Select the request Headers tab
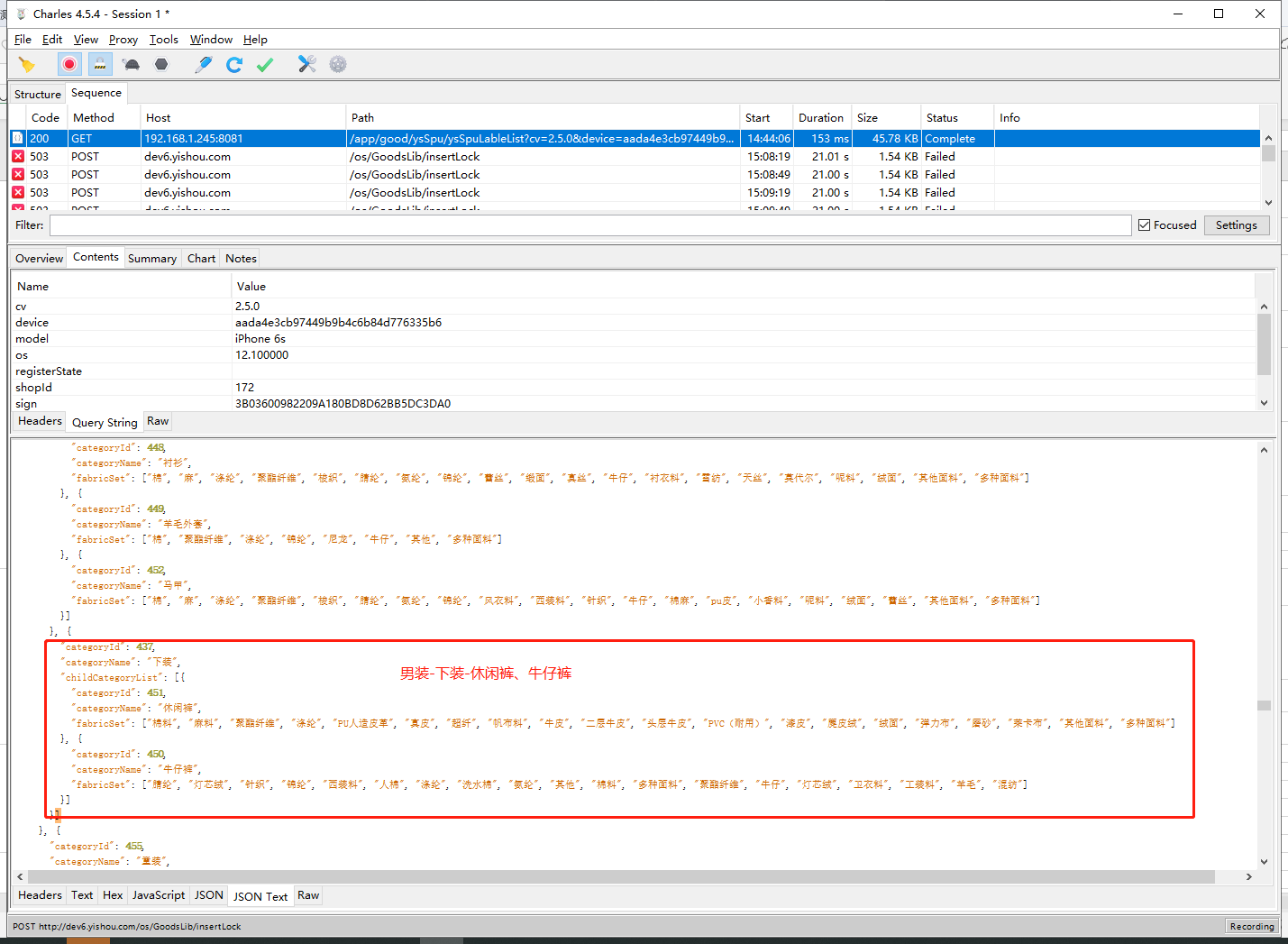This screenshot has width=1288, height=944. pyautogui.click(x=40, y=421)
